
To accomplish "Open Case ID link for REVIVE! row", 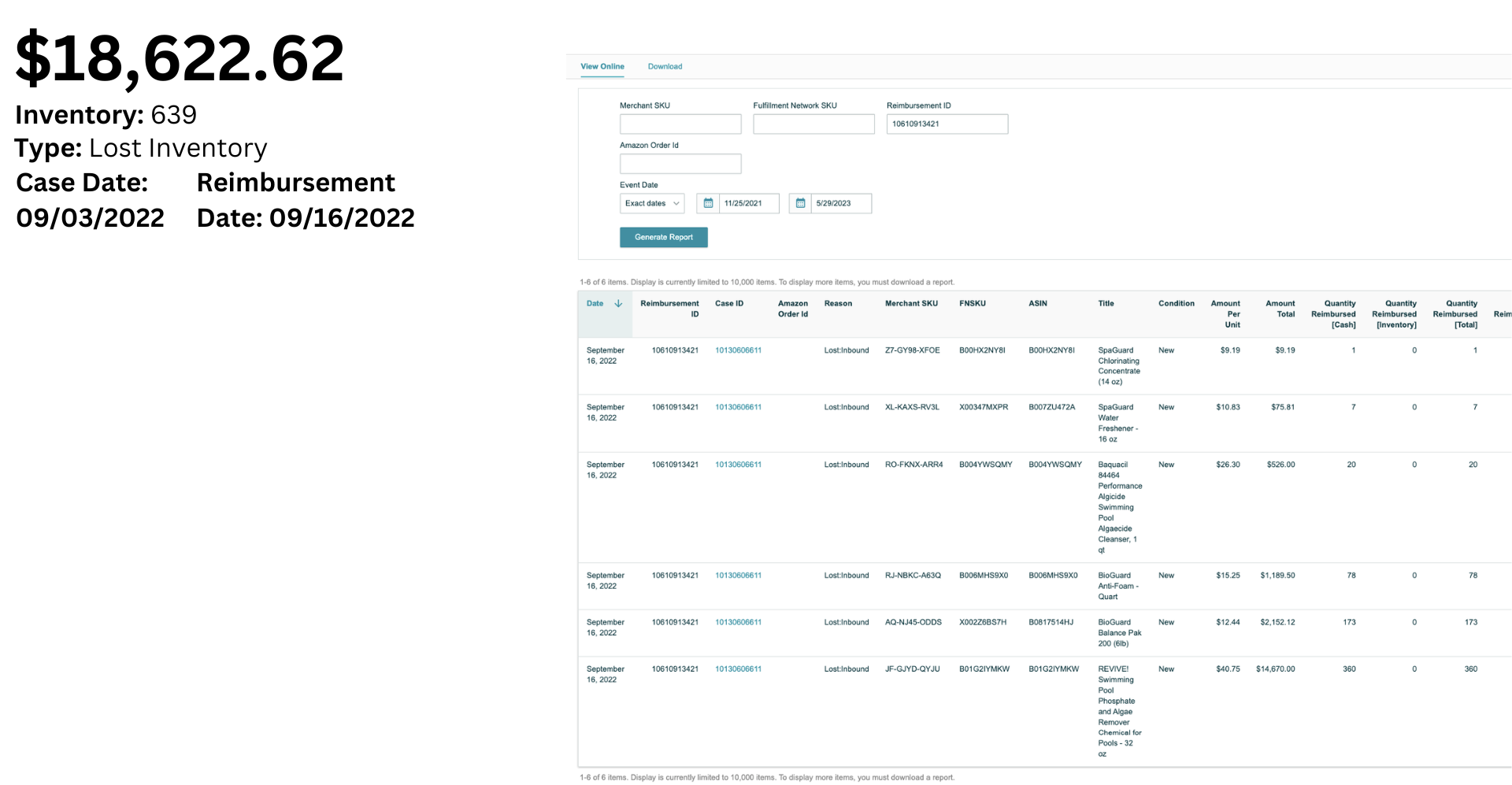I will (x=738, y=669).
